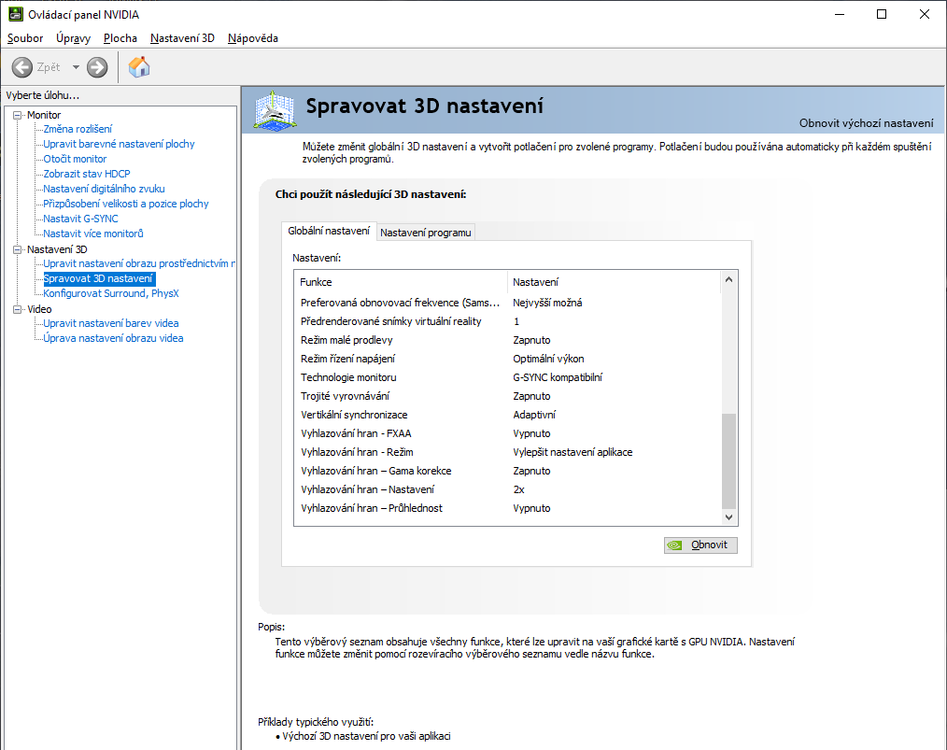This screenshot has height=750, width=947.
Task: Click the NVIDIA app icon in title bar
Action: click(x=15, y=14)
